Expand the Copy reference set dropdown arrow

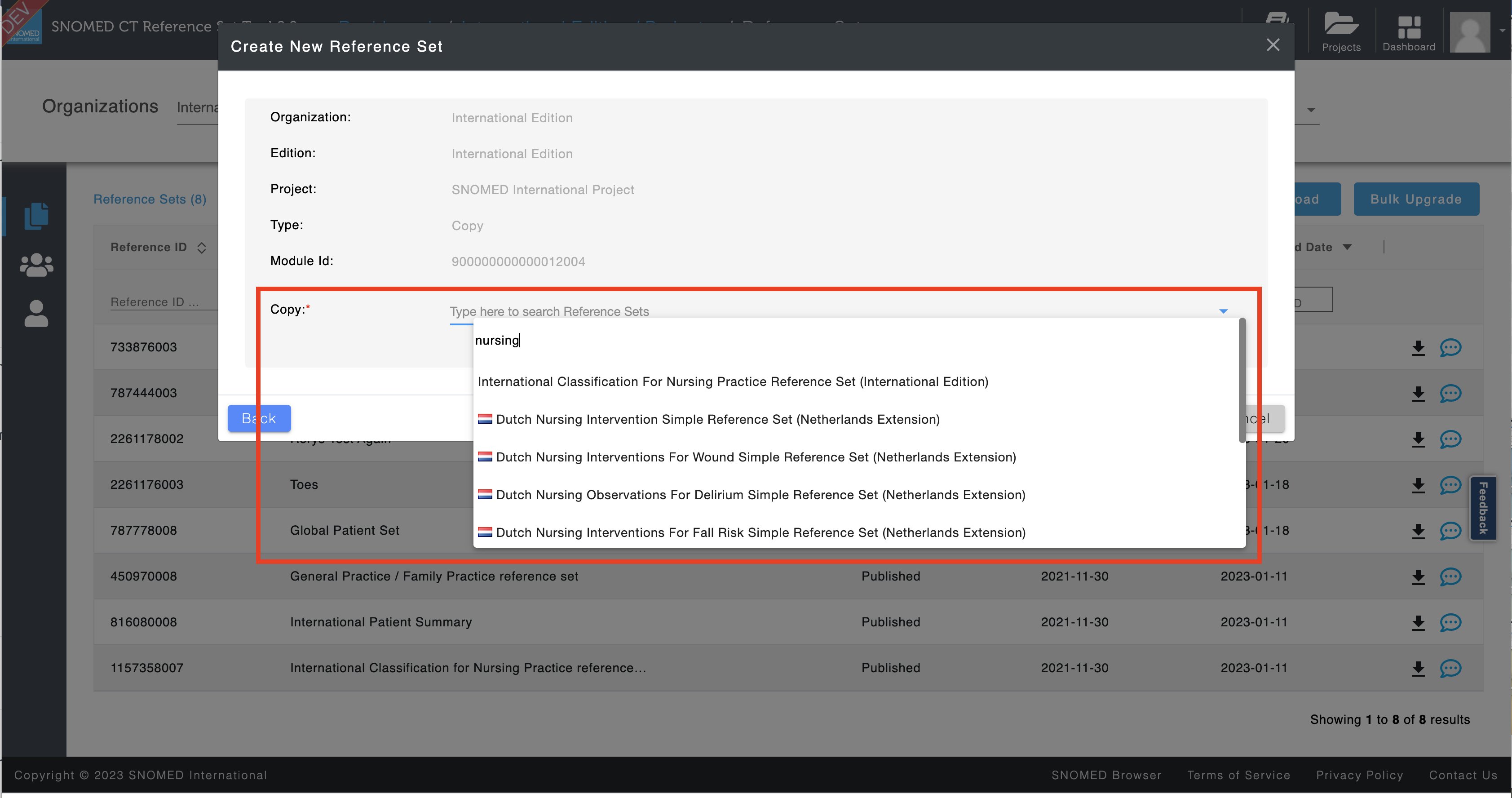point(1223,311)
